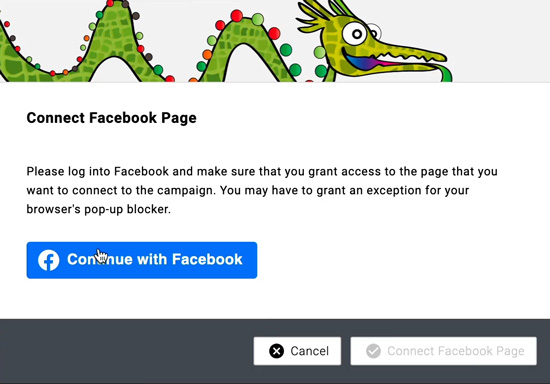Click the pop-up blocker text line
This screenshot has width=550, height=384.
pyautogui.click(x=99, y=209)
